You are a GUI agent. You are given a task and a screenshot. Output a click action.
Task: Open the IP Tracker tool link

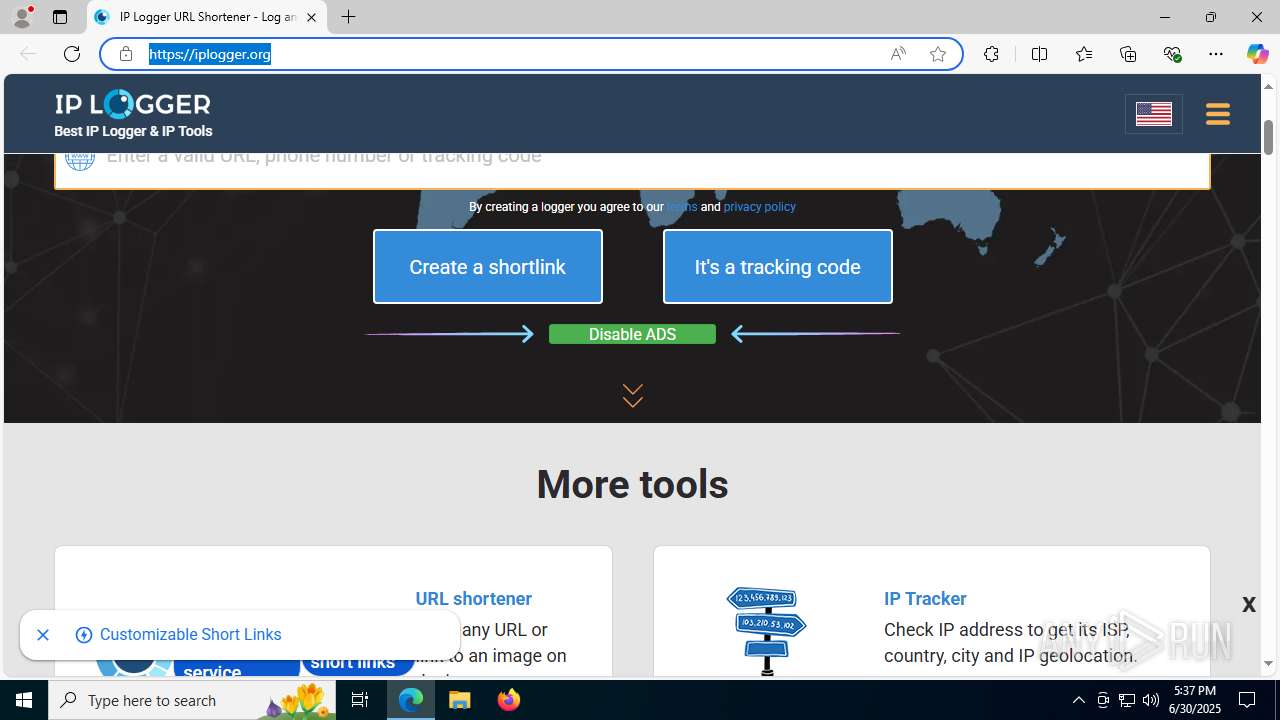point(925,599)
